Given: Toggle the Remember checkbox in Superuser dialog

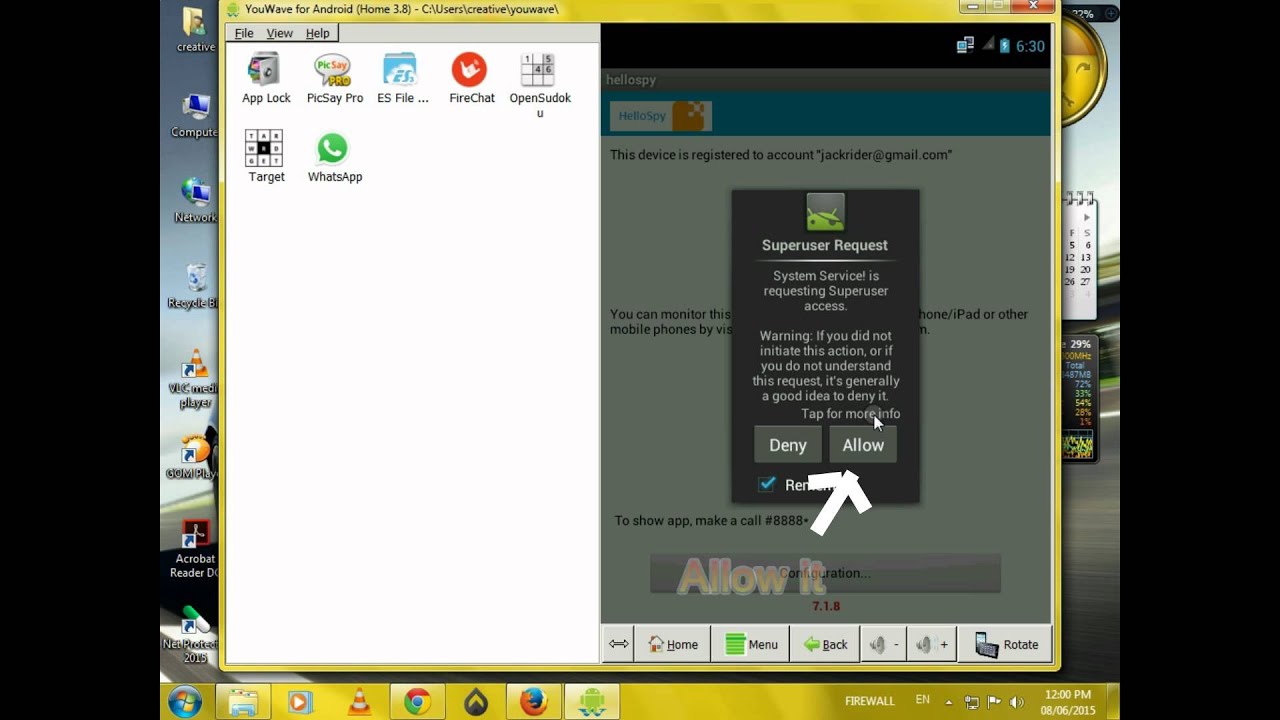Looking at the screenshot, I should (767, 484).
